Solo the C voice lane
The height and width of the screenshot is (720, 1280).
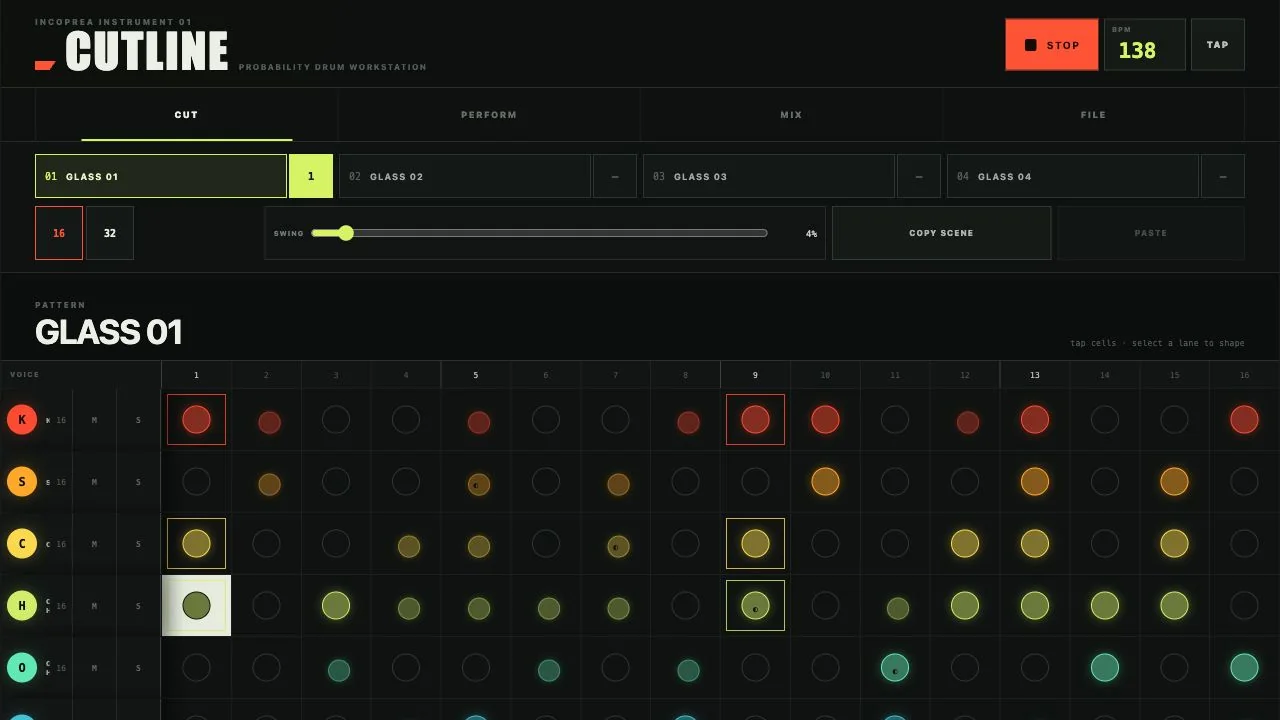[x=138, y=544]
